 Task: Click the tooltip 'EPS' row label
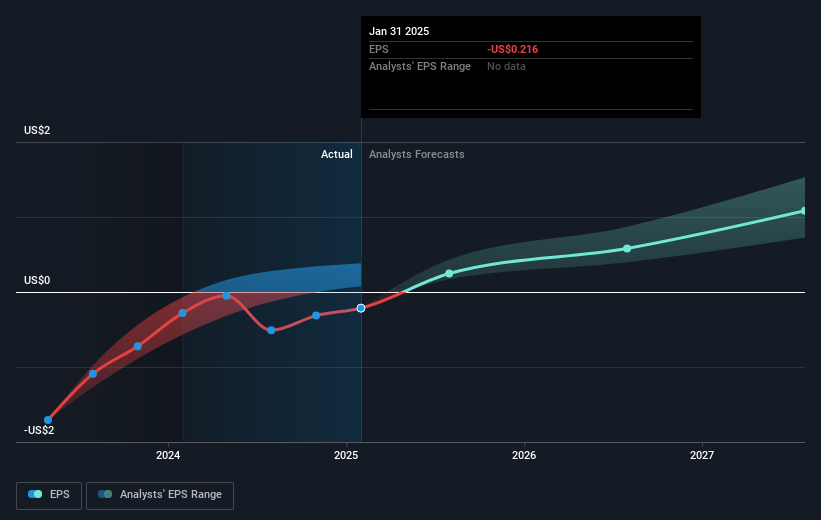click(379, 49)
